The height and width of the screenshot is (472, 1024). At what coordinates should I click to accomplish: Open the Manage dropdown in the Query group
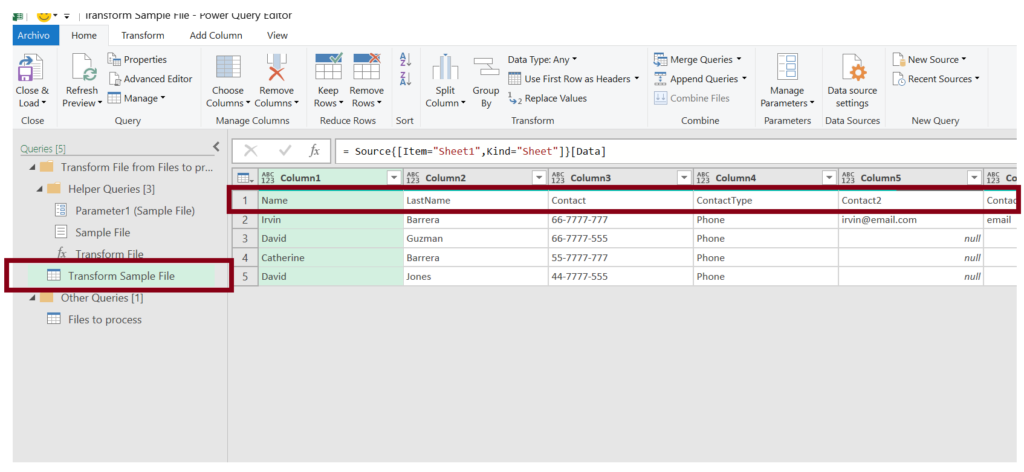(137, 99)
